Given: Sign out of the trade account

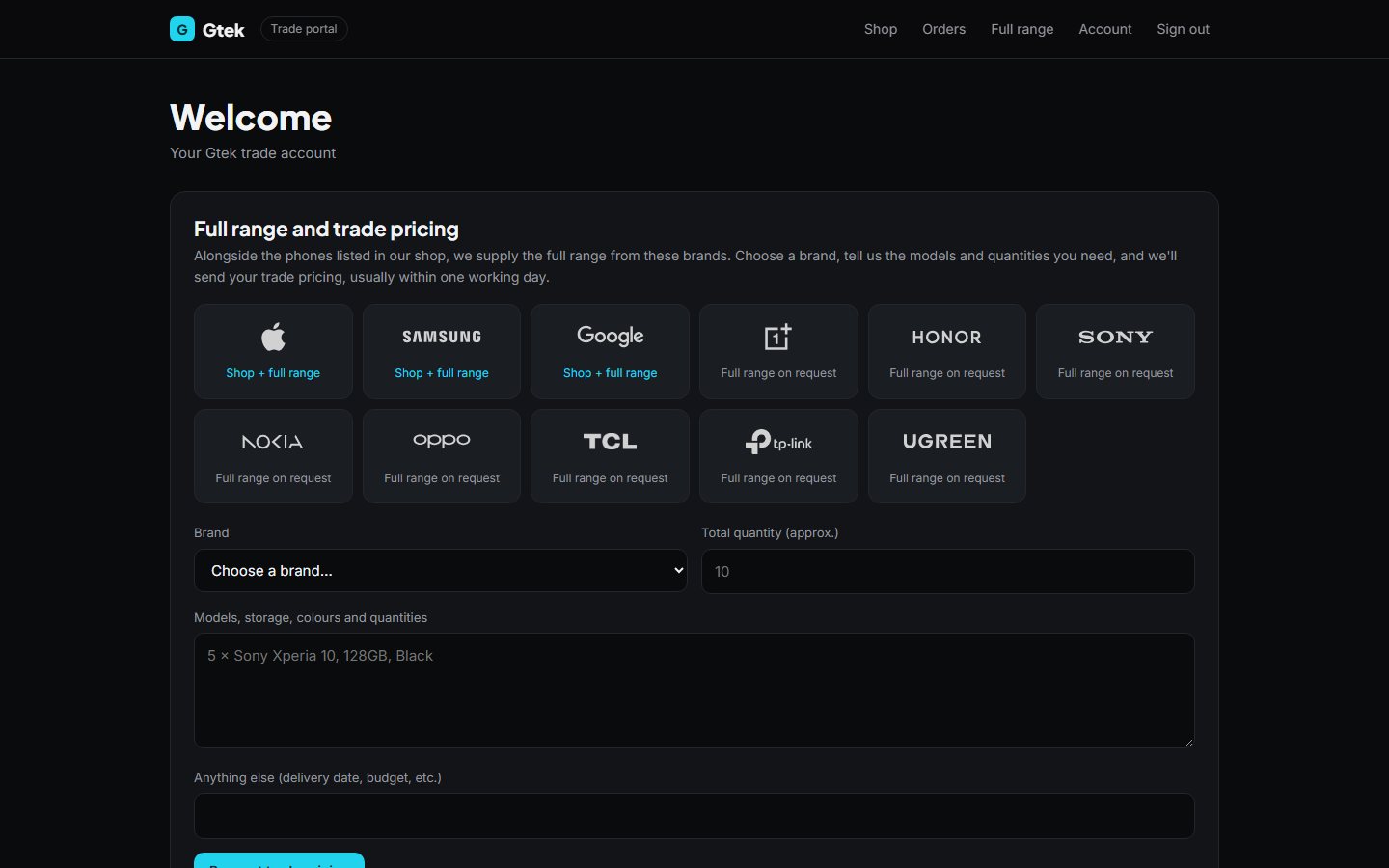Looking at the screenshot, I should click(1183, 29).
